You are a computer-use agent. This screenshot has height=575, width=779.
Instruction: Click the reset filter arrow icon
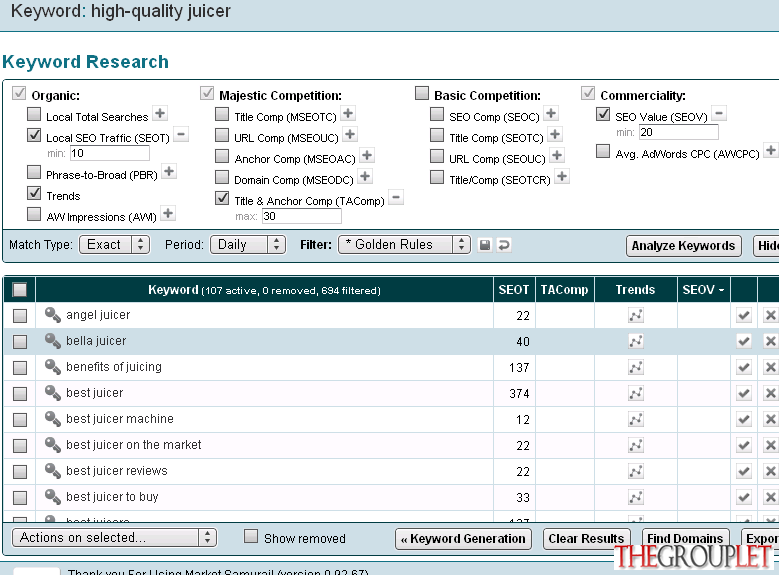pos(504,245)
